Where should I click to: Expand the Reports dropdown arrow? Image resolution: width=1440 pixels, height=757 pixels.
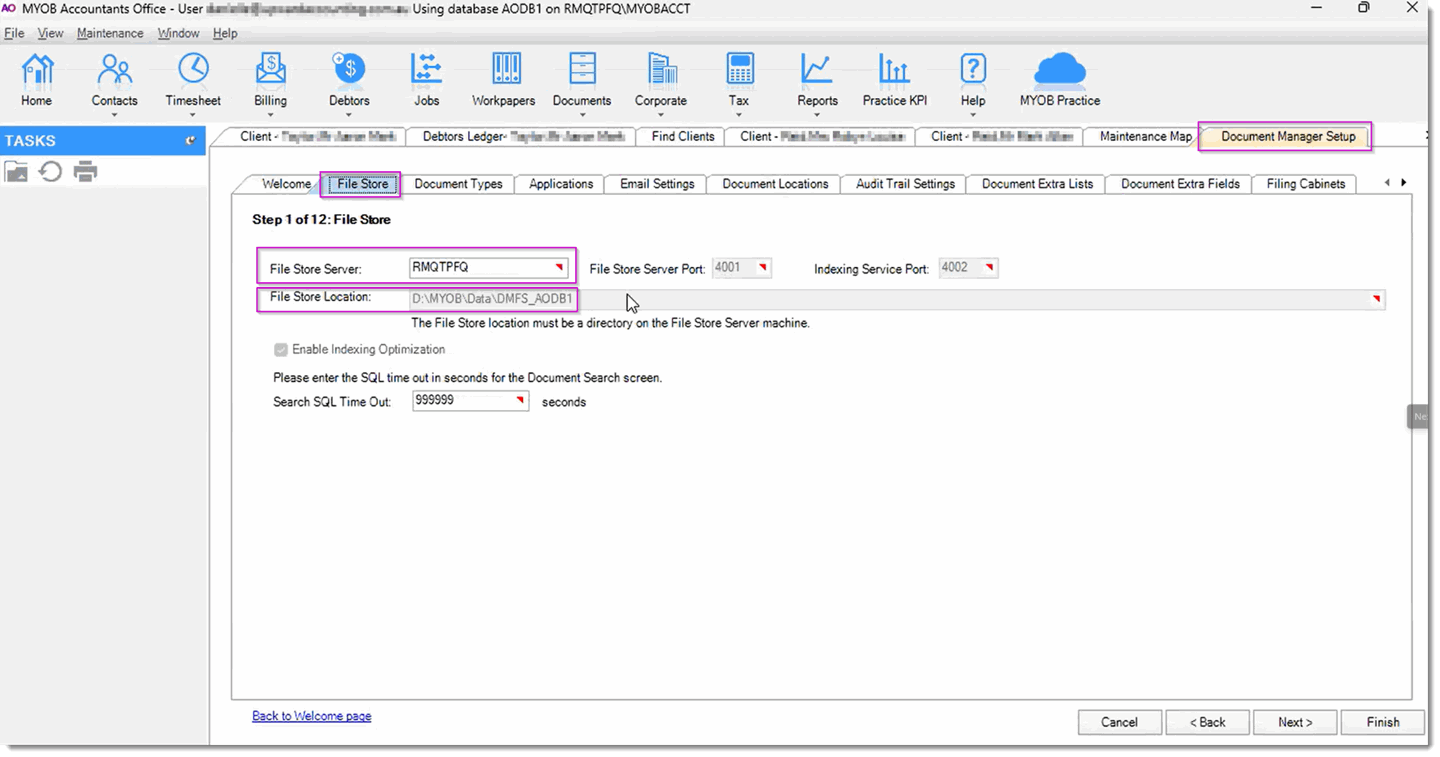coord(817,115)
